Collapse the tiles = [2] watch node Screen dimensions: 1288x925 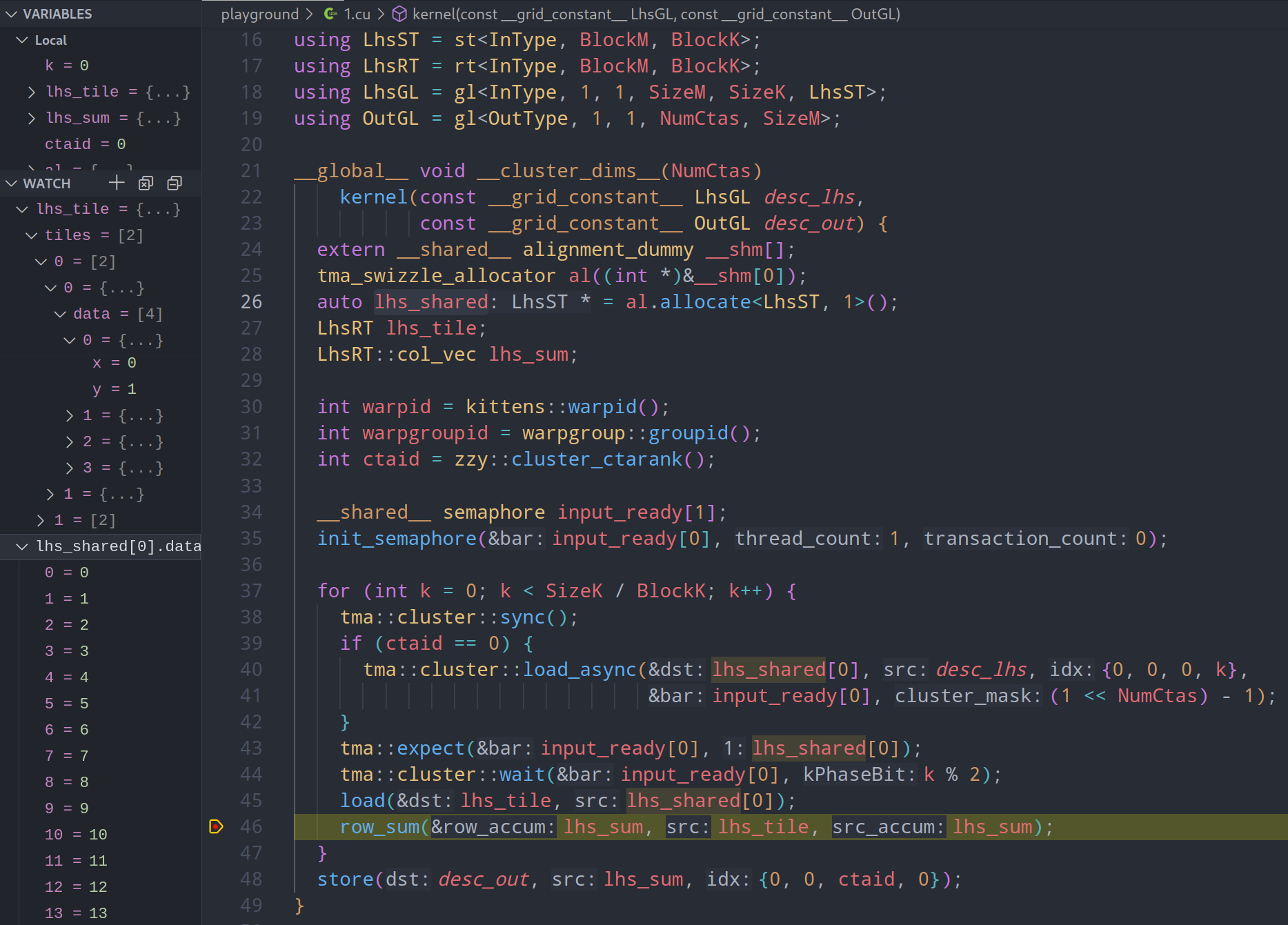click(x=31, y=235)
